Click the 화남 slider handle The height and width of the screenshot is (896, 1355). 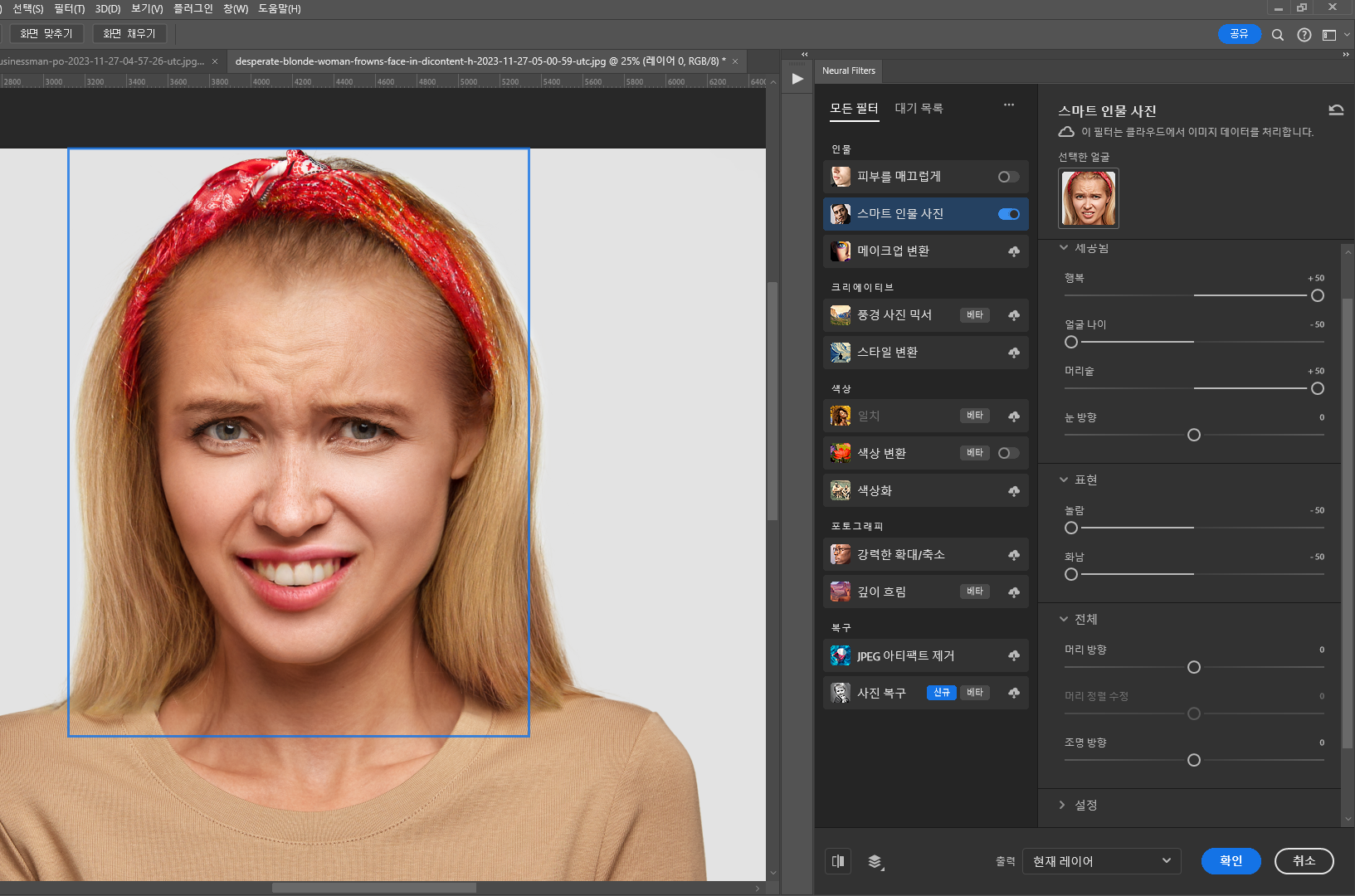1071,574
